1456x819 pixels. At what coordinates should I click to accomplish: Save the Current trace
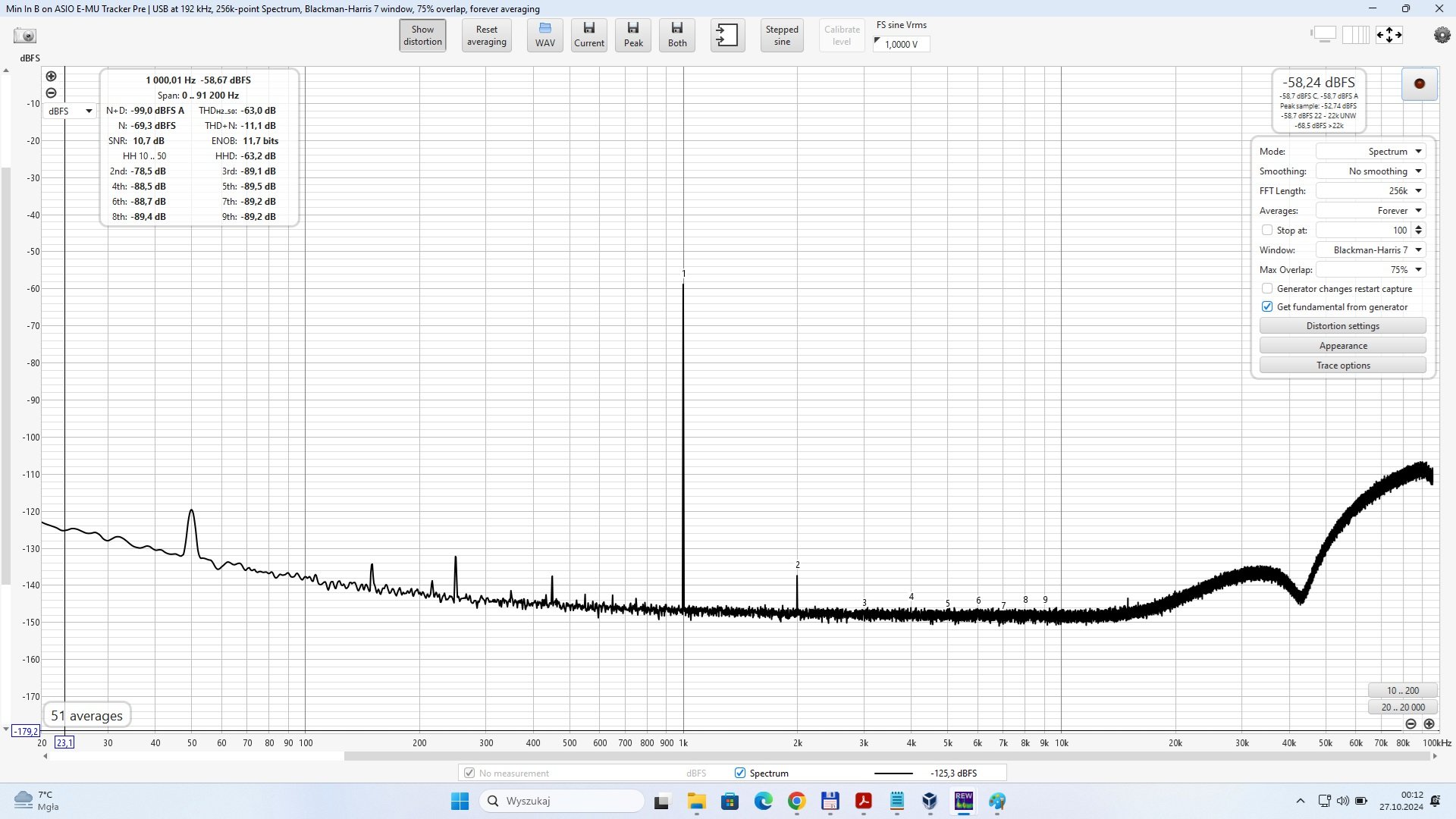589,36
